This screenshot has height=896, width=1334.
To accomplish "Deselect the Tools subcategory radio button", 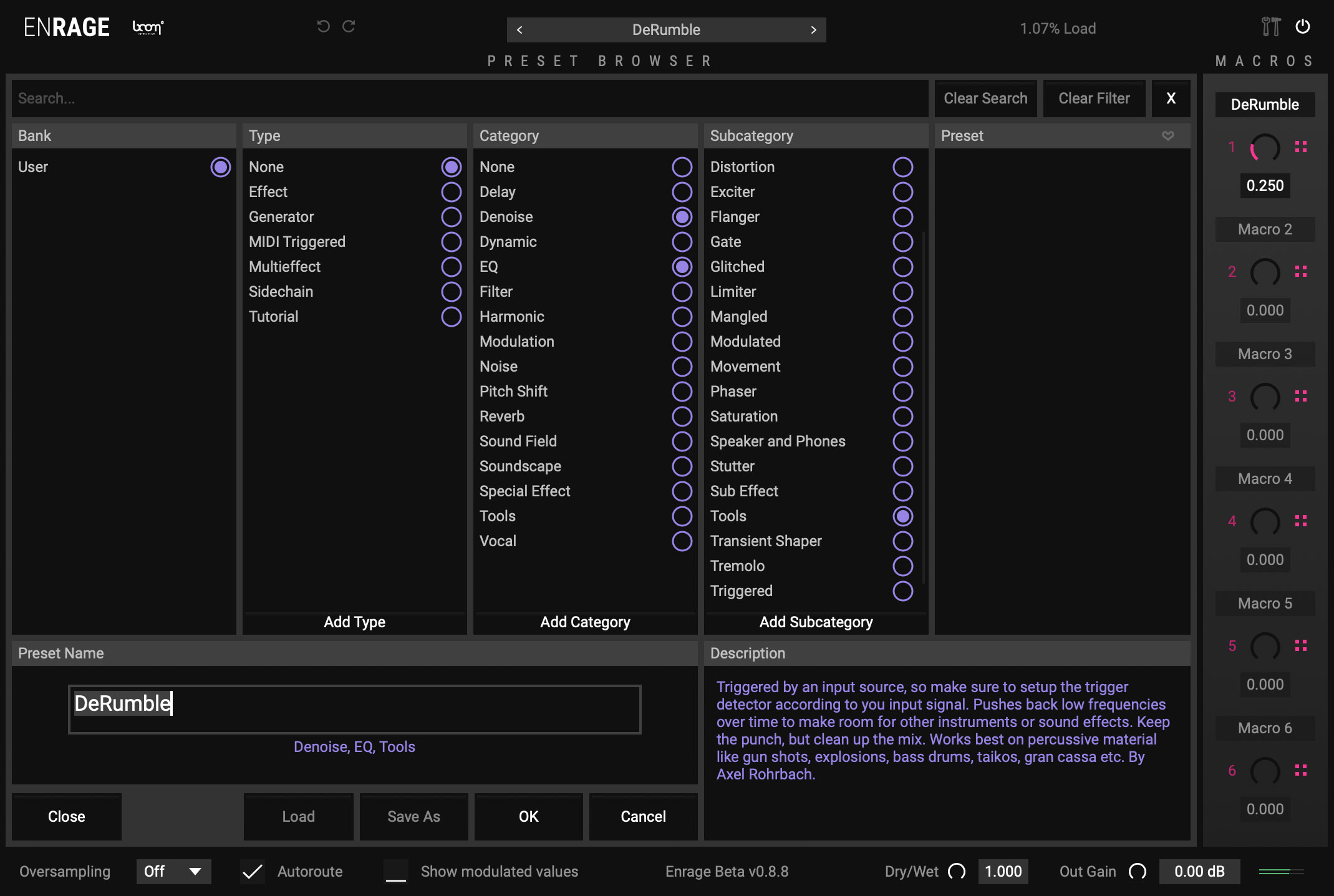I will click(902, 516).
